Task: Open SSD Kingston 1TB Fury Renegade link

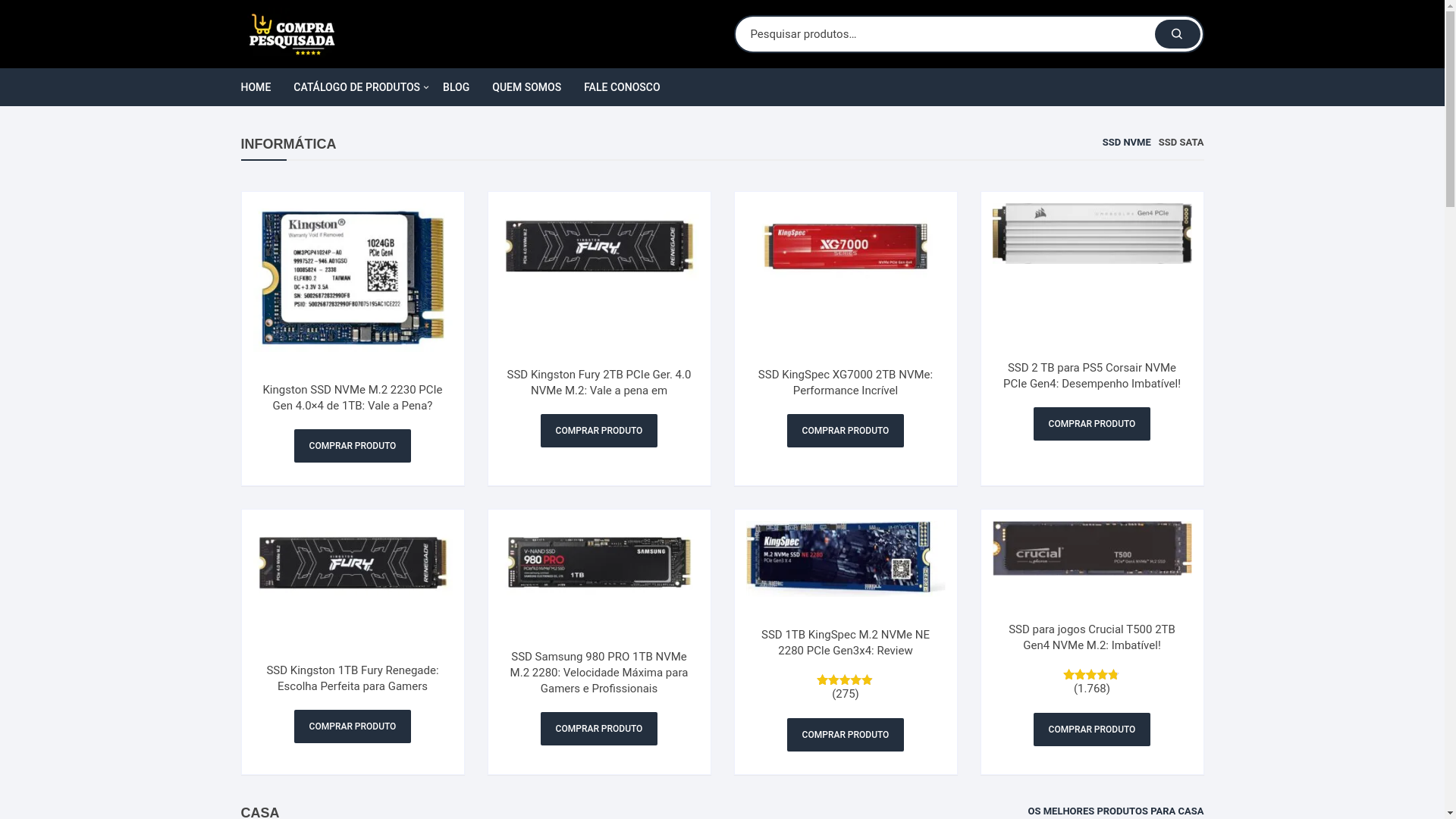Action: [x=353, y=678]
